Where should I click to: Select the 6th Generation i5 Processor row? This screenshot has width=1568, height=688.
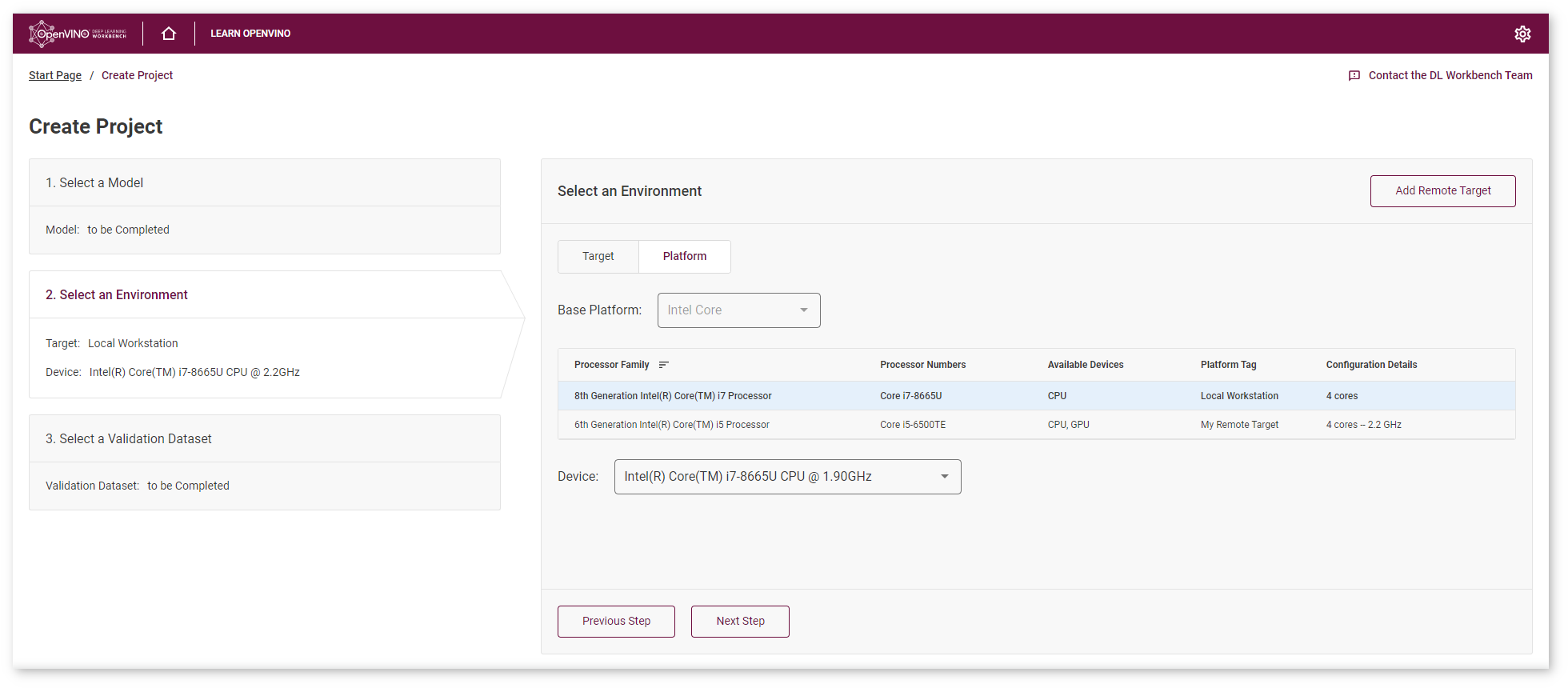(x=1036, y=425)
